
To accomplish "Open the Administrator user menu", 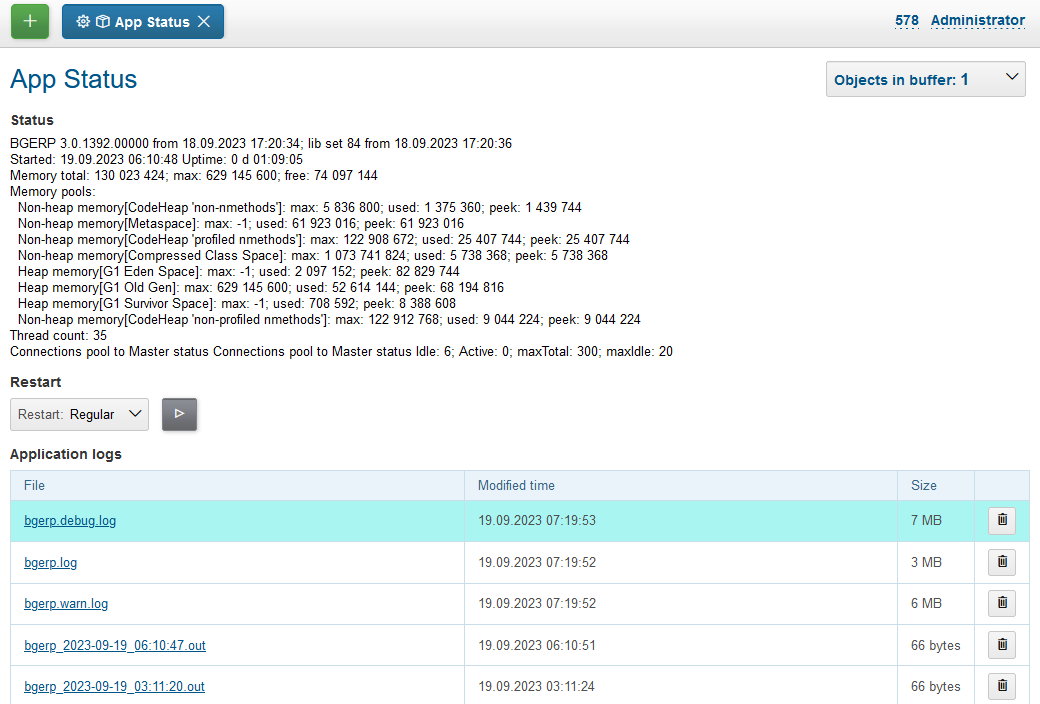I will tap(977, 20).
